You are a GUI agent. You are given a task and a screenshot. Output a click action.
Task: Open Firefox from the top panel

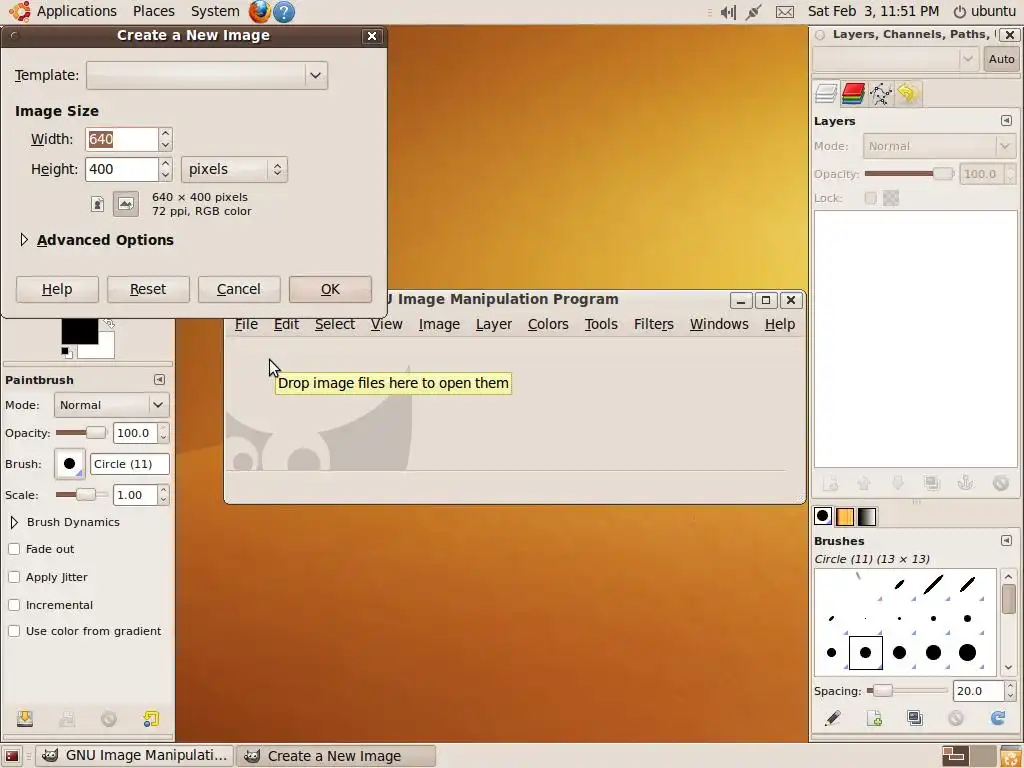pos(259,11)
